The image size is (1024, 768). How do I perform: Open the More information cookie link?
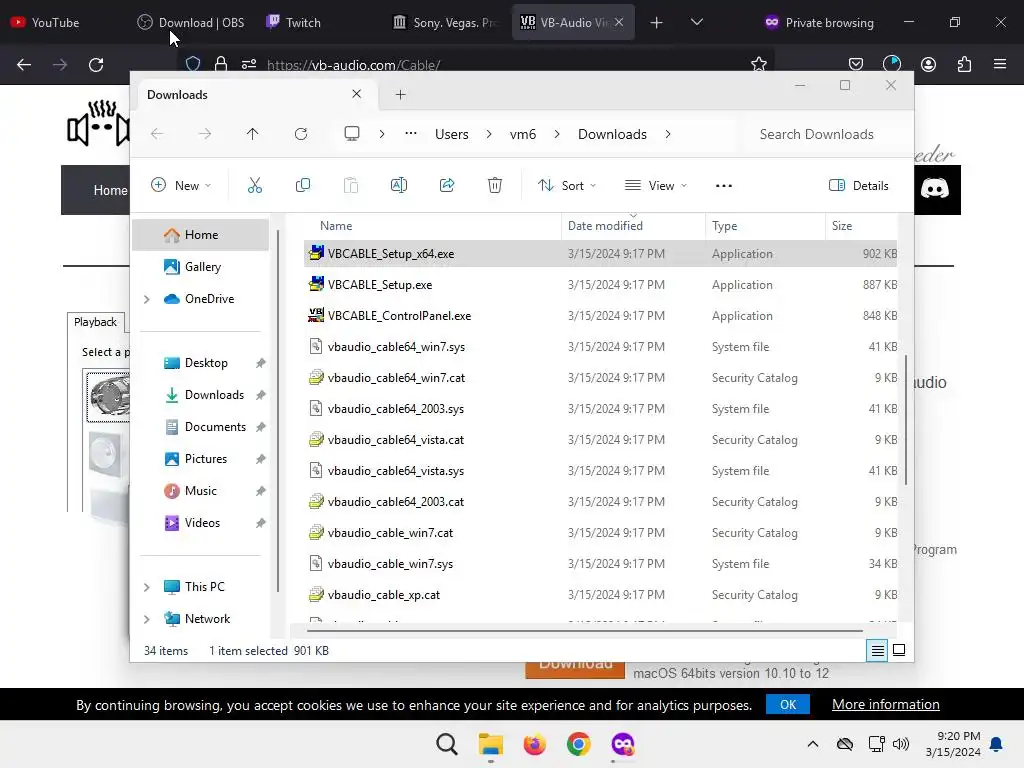pos(886,705)
